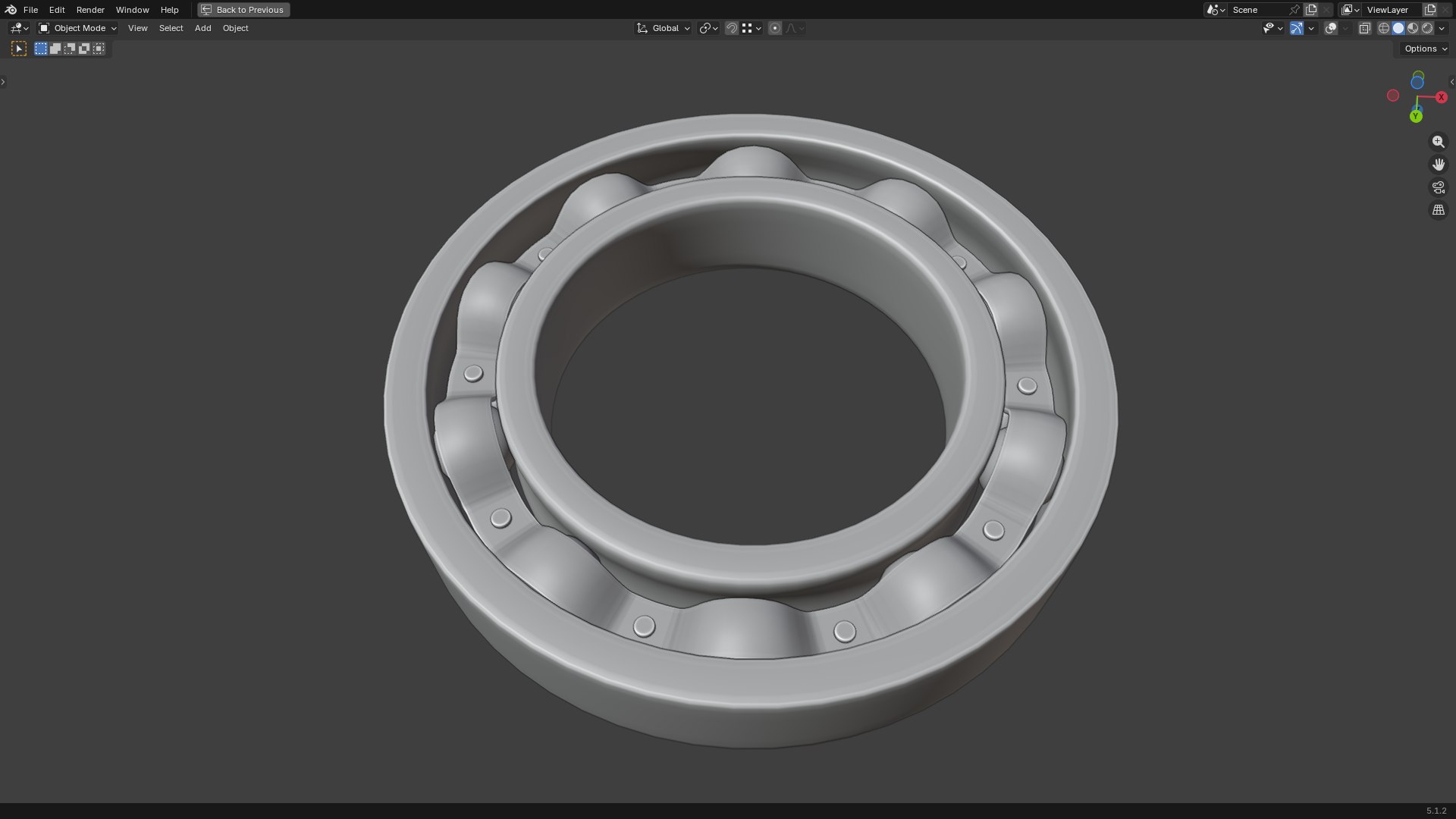1456x819 pixels.
Task: Click the Back to Previous button
Action: (243, 10)
